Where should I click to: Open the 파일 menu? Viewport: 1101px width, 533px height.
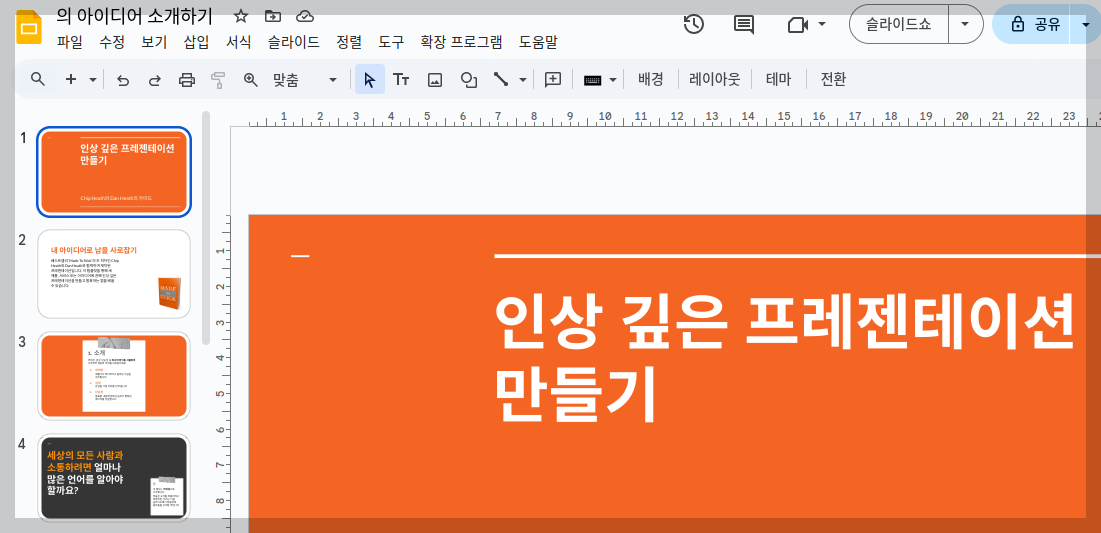(70, 42)
